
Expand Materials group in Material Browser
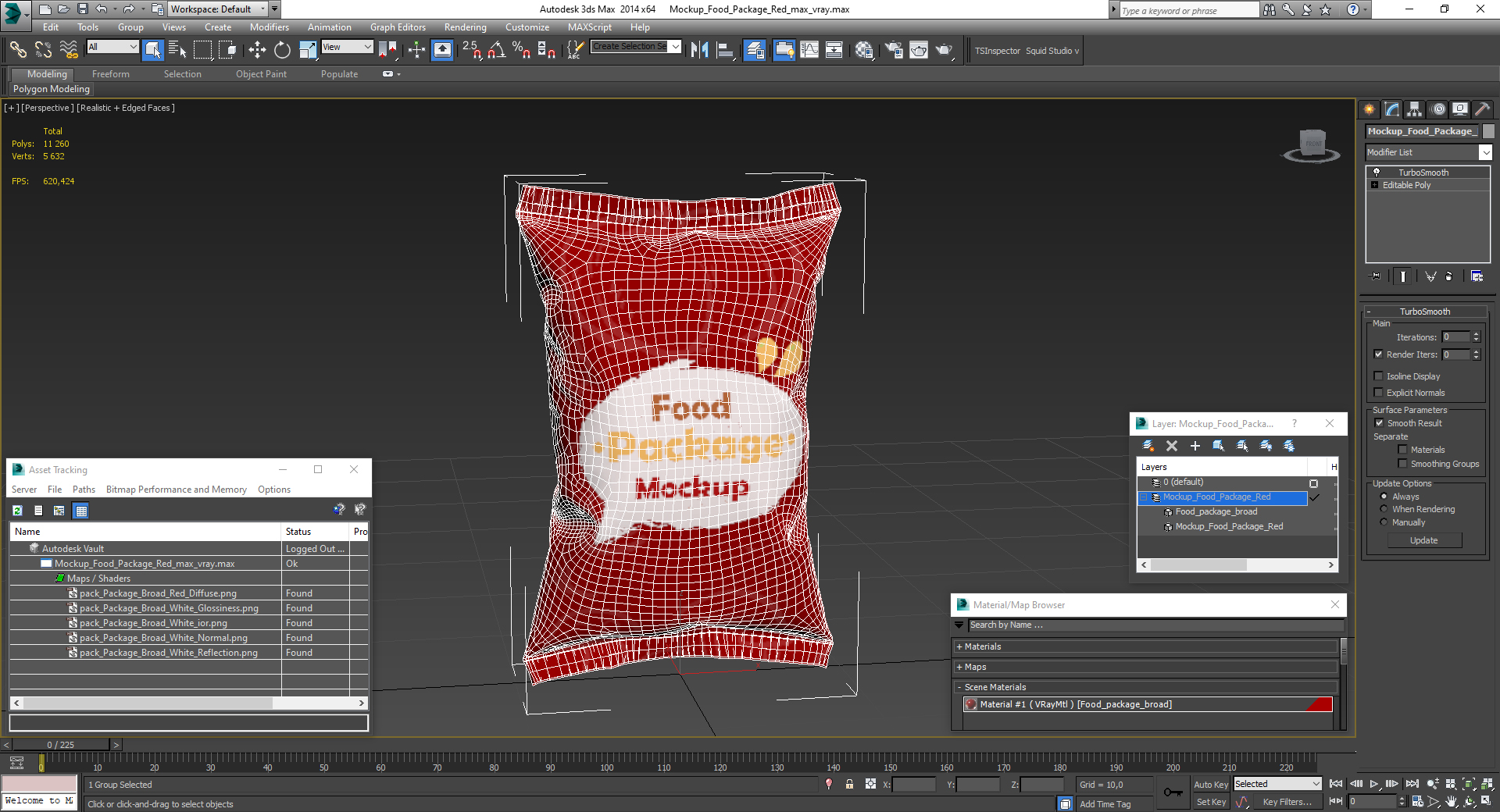click(x=959, y=646)
